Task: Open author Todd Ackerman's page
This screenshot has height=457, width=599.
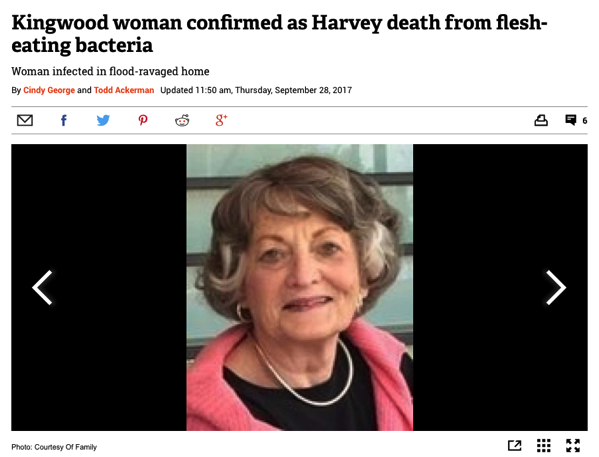Action: click(x=124, y=90)
